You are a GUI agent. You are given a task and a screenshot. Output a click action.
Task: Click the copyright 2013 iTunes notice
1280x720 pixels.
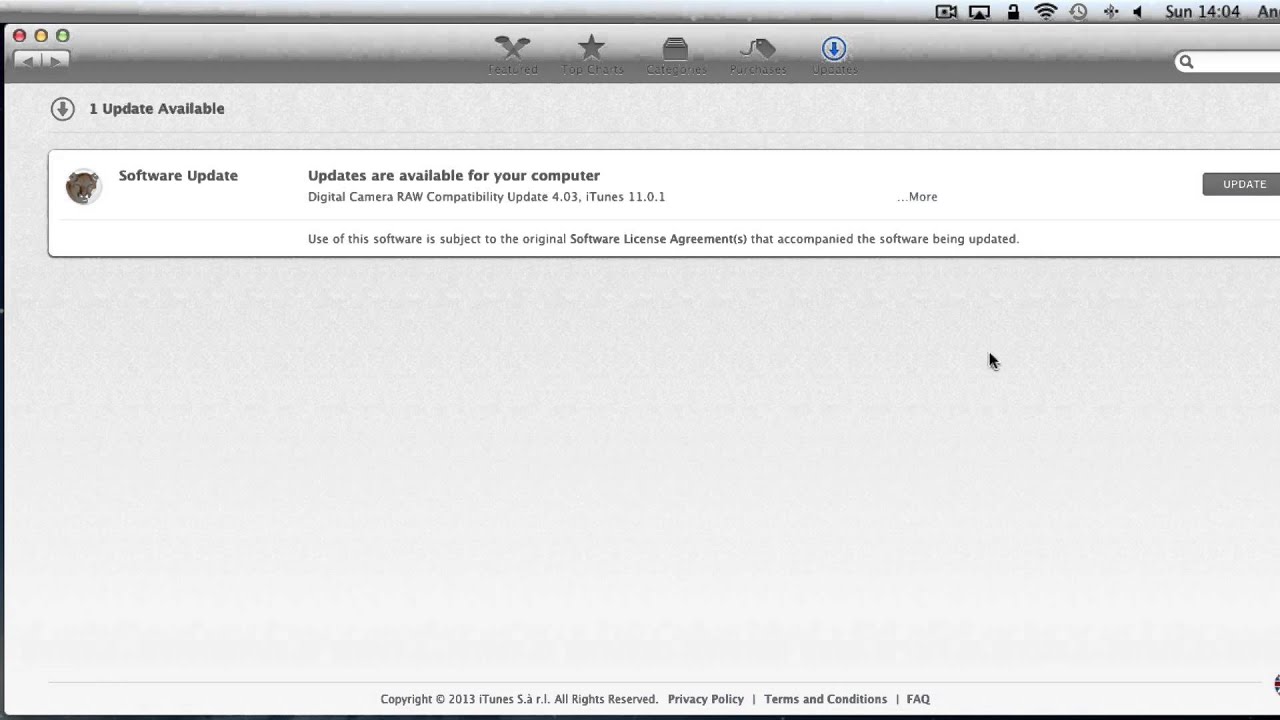[519, 699]
